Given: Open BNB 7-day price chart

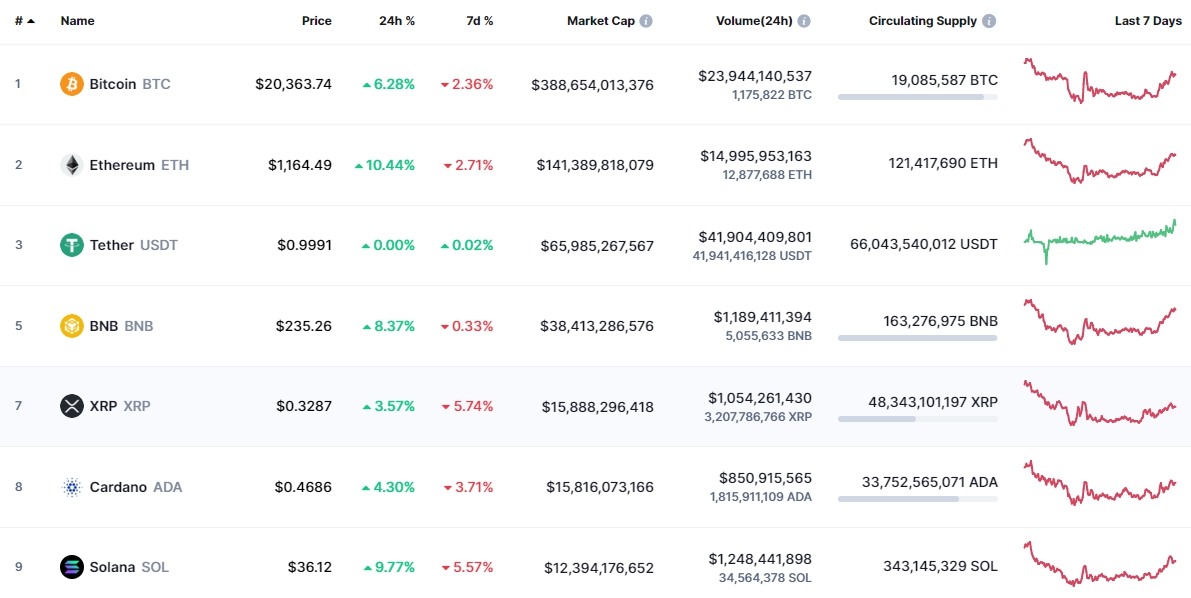Looking at the screenshot, I should 1100,322.
